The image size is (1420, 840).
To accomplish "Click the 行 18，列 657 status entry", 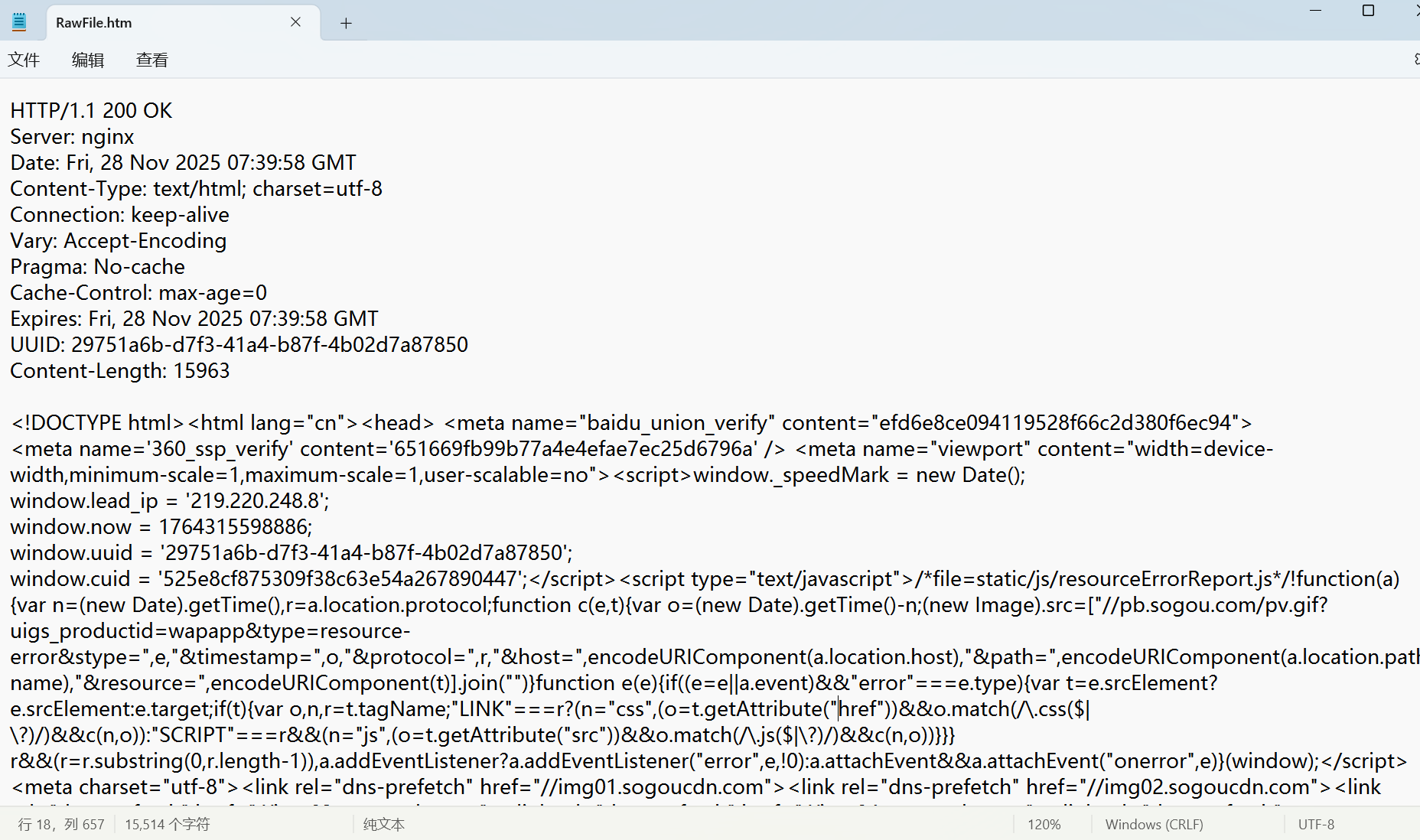I will coord(61,824).
